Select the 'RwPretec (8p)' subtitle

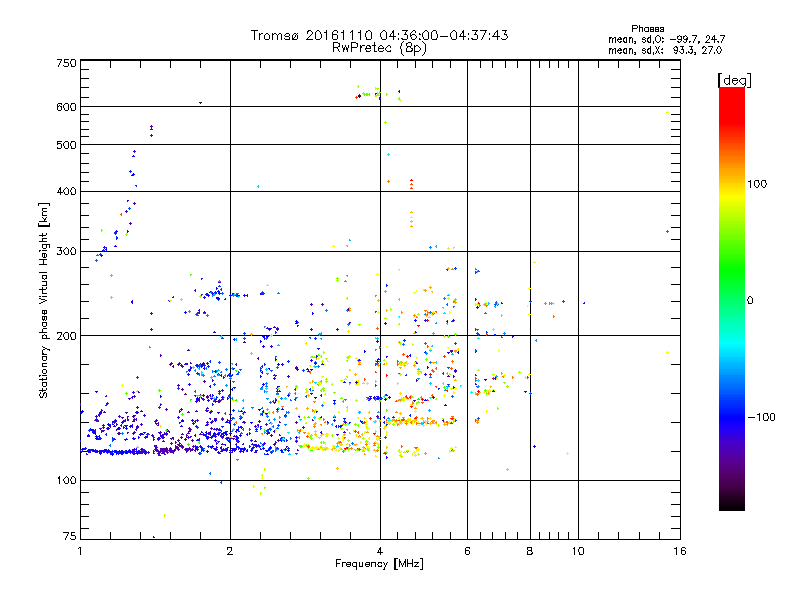point(379,48)
